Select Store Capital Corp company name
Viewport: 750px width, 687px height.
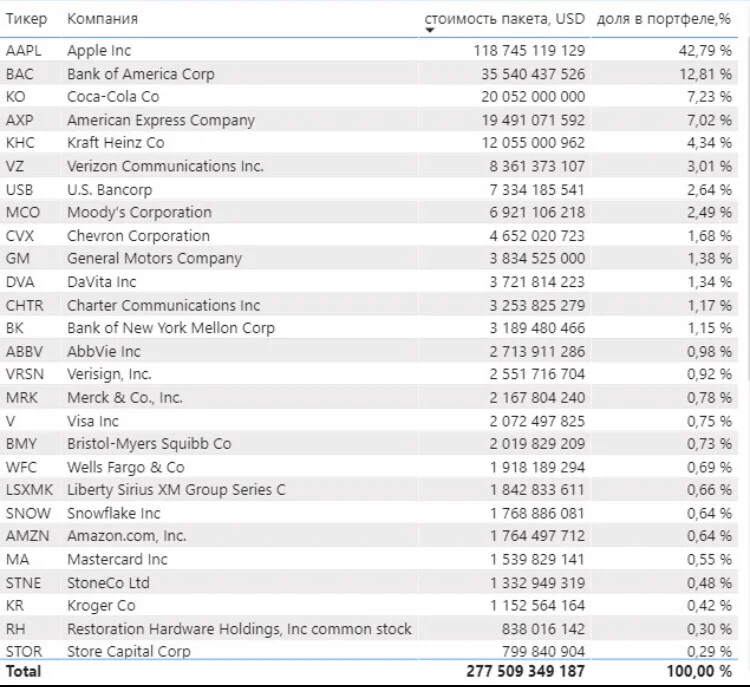click(129, 652)
